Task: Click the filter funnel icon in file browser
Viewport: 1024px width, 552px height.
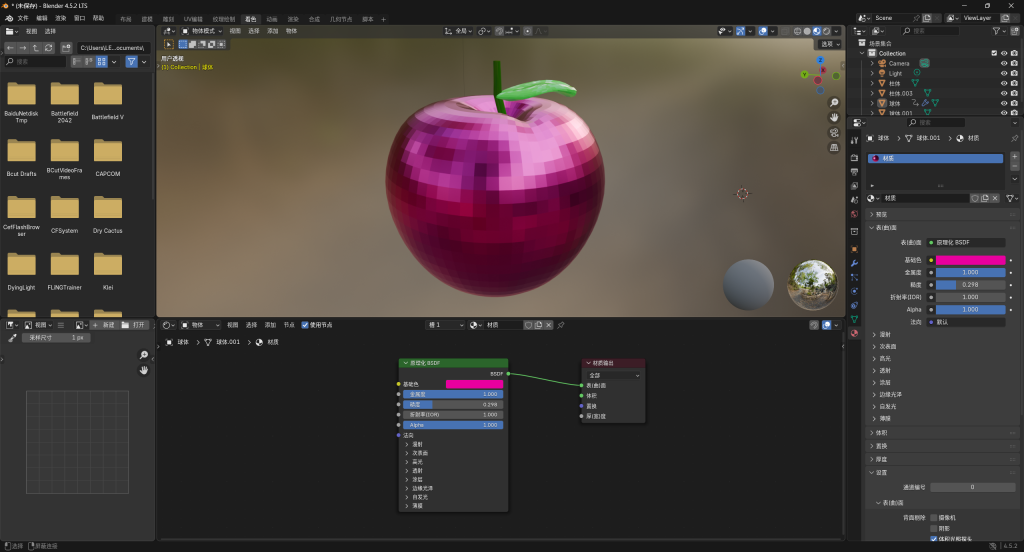Action: tap(131, 61)
